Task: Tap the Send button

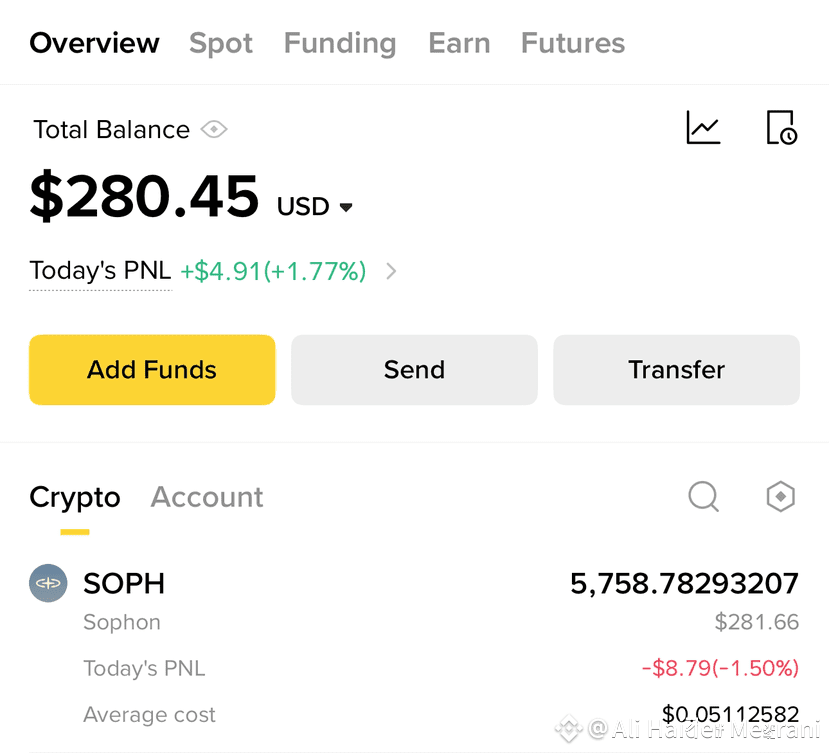Action: [x=414, y=370]
